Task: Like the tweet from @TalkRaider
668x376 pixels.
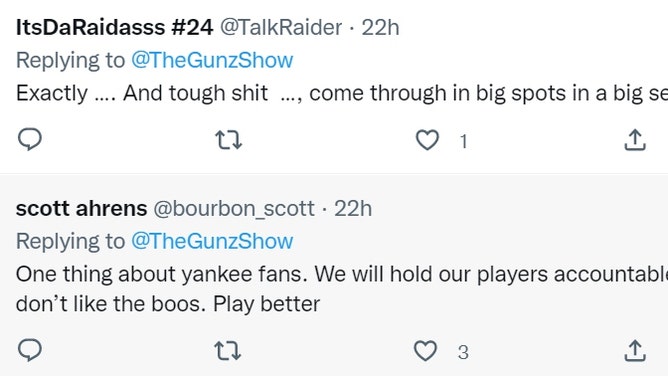Action: tap(427, 140)
